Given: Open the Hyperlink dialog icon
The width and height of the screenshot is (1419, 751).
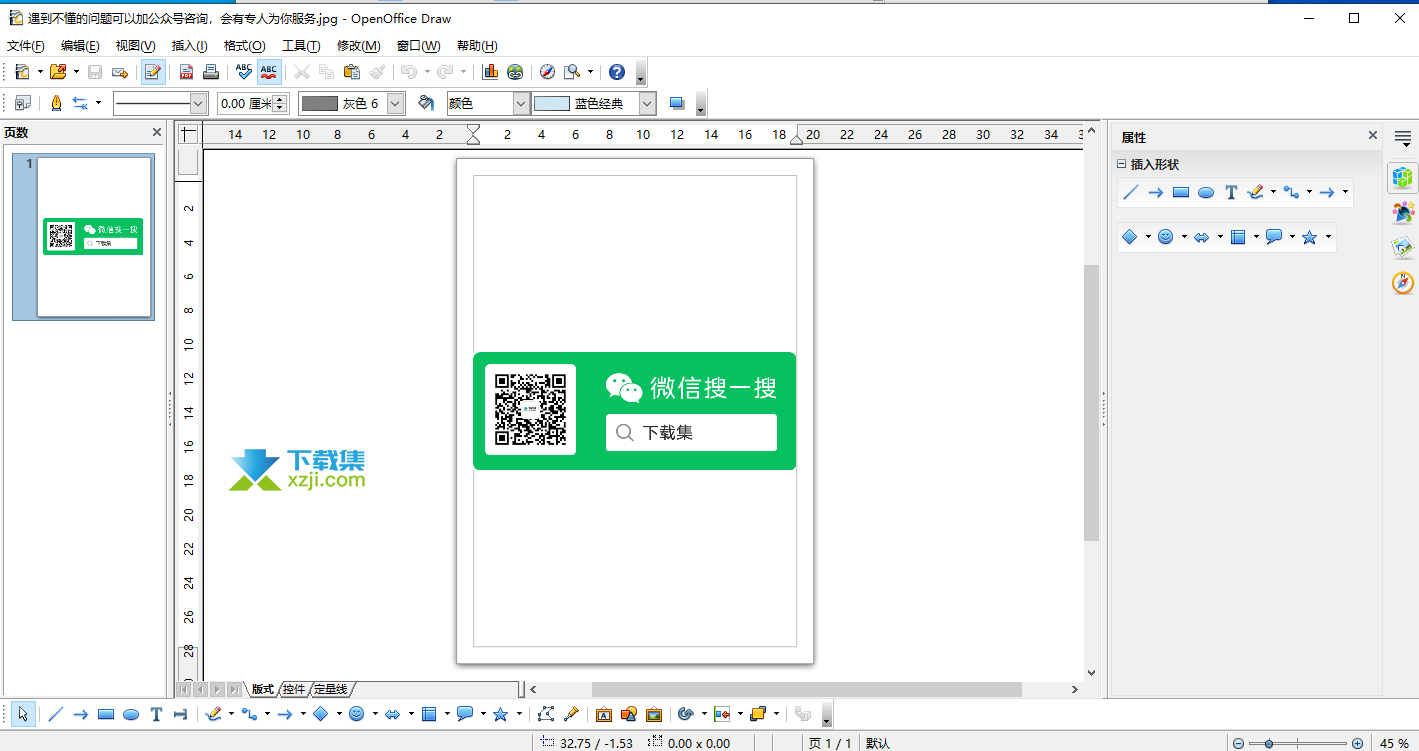Looking at the screenshot, I should [515, 72].
